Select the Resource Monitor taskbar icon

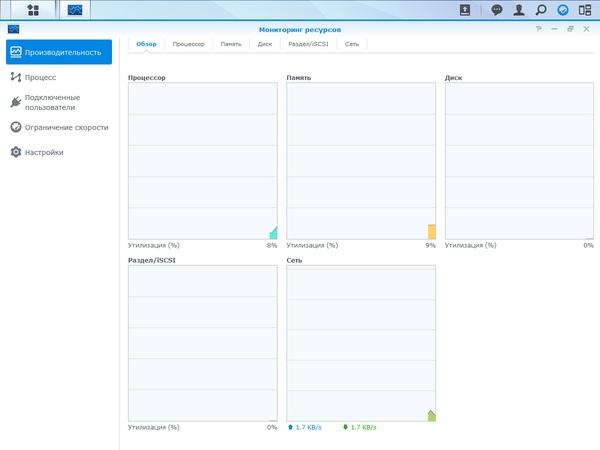pos(75,10)
